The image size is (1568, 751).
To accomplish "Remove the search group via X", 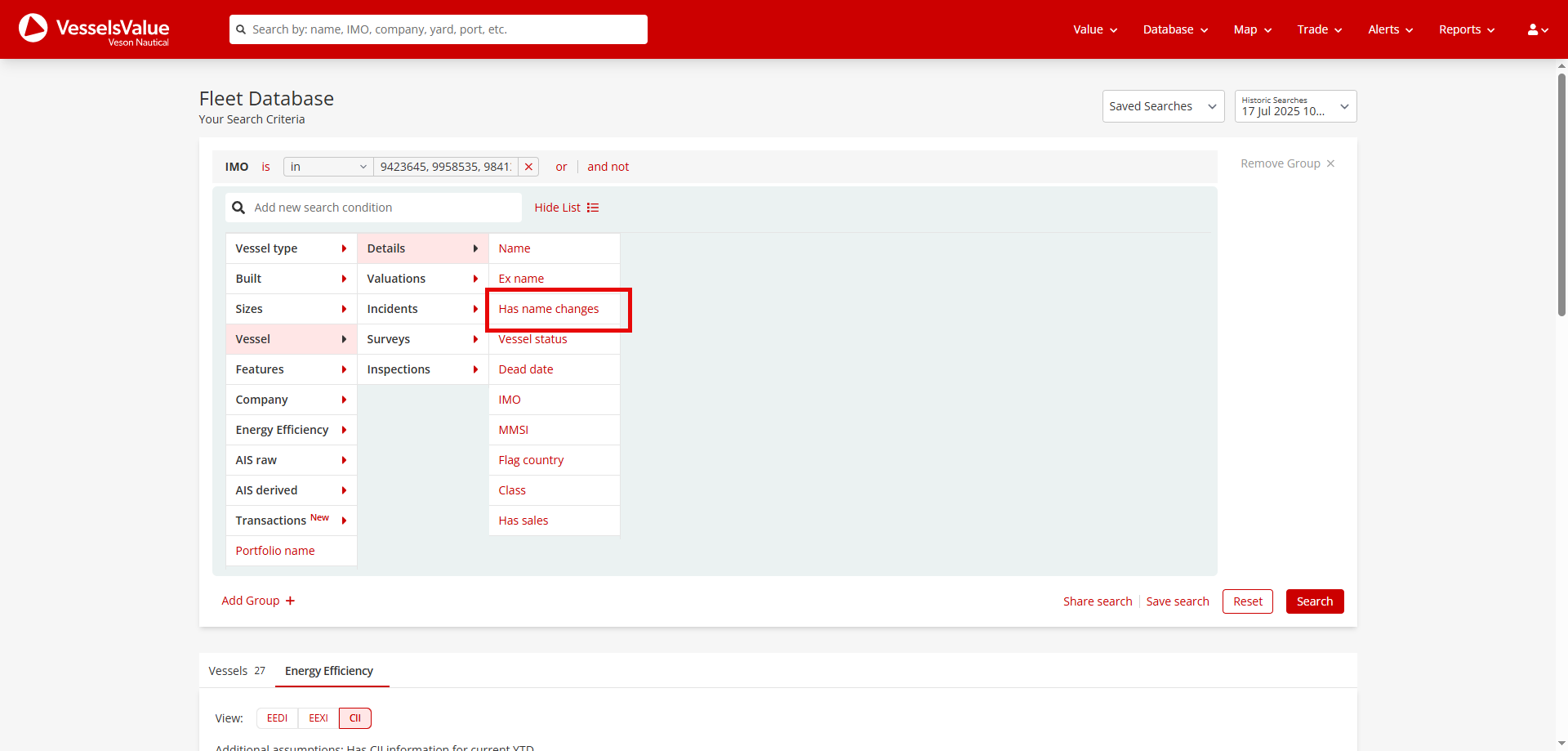I will (1330, 163).
